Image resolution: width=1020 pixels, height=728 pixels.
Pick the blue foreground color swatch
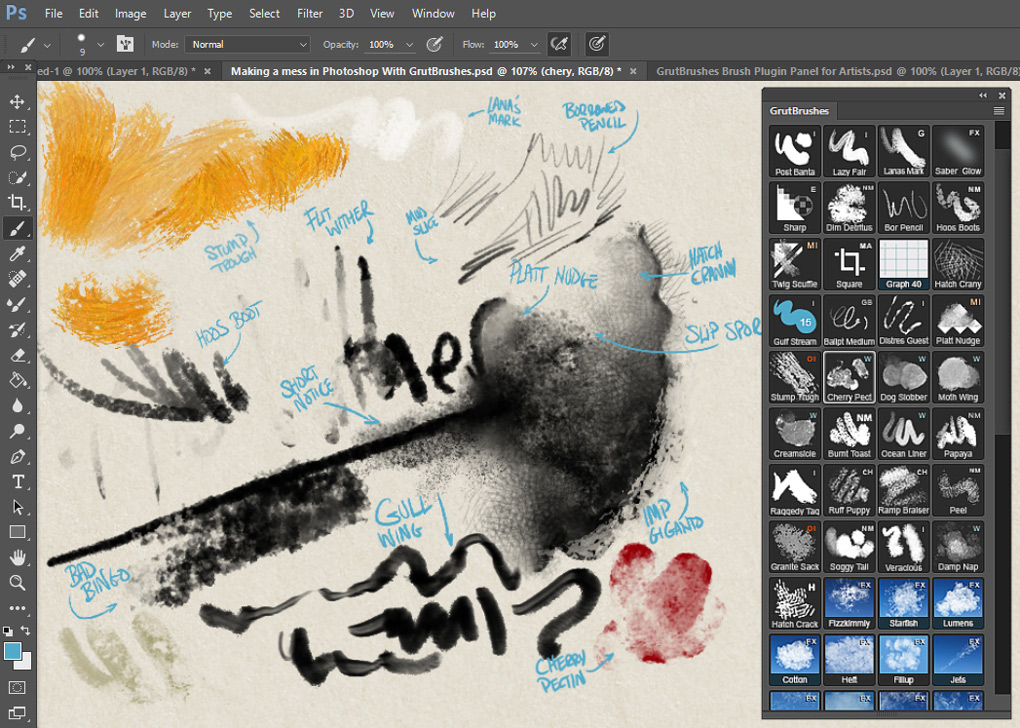point(12,651)
